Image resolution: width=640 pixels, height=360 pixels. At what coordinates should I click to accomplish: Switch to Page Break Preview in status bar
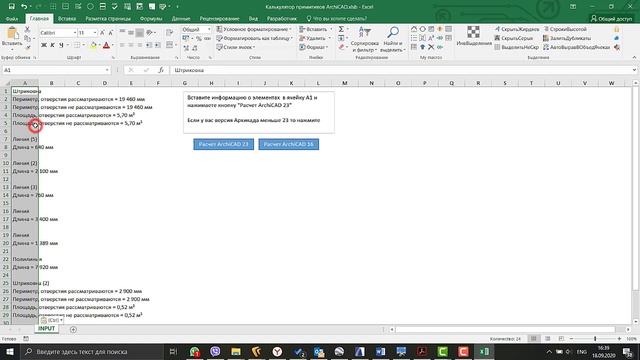561,339
